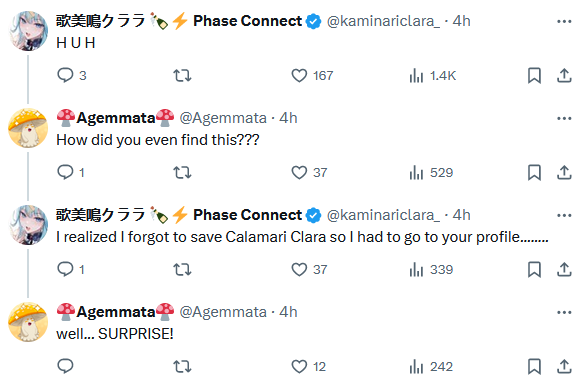Open more options on "H U H" tweet
Viewport: 588px width, 382px height.
click(564, 22)
